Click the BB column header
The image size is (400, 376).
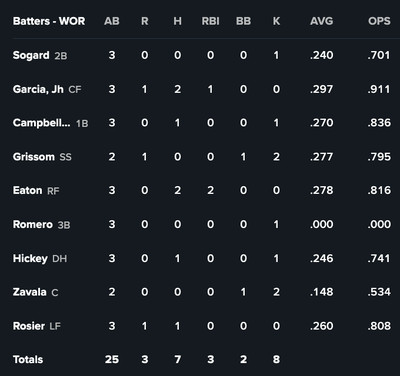[243, 21]
